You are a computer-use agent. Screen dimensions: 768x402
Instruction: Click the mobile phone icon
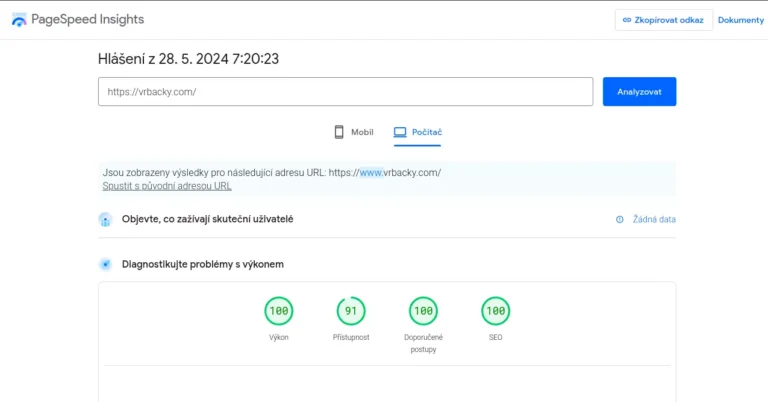[339, 132]
